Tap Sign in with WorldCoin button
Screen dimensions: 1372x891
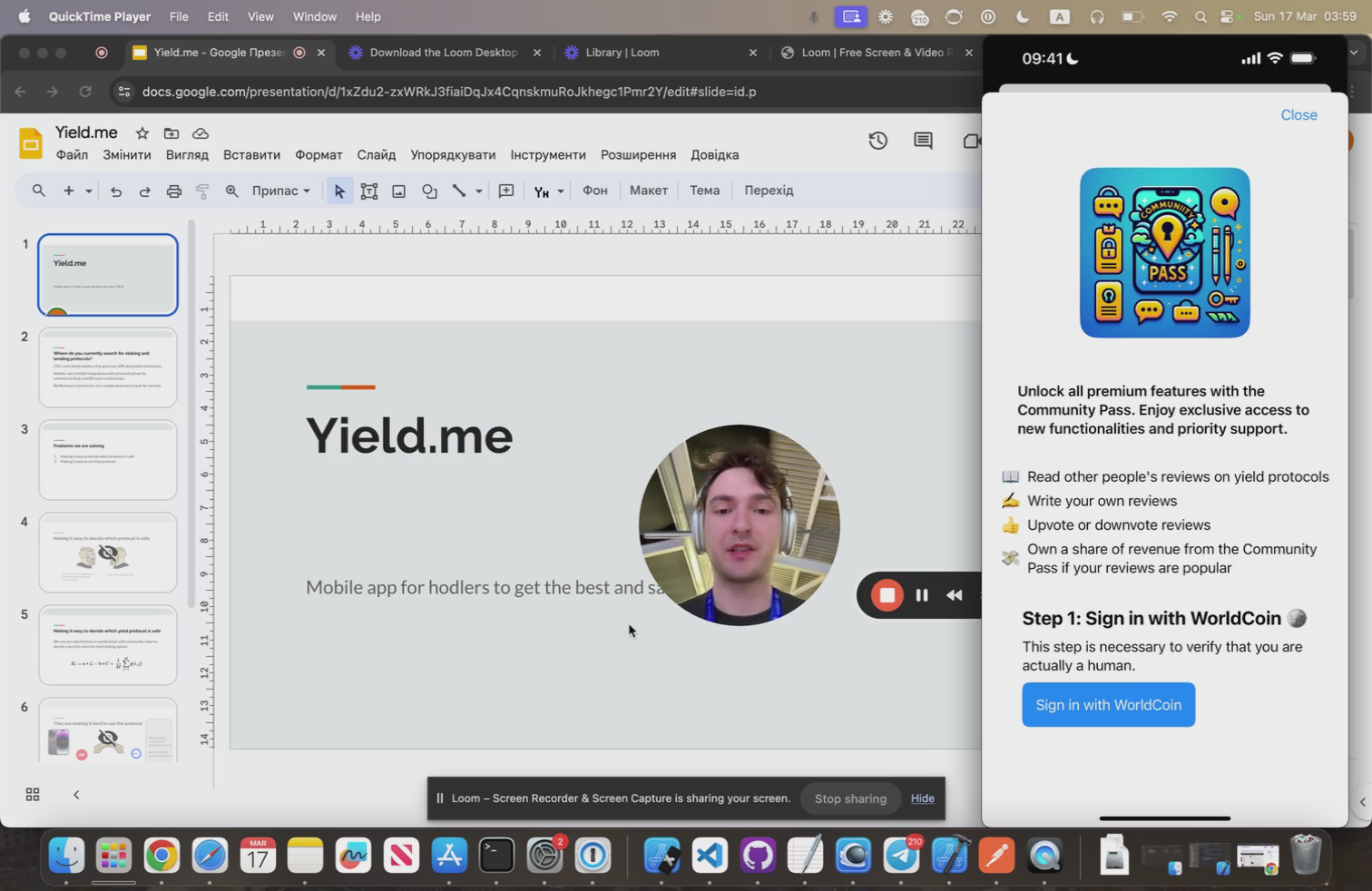click(x=1108, y=705)
